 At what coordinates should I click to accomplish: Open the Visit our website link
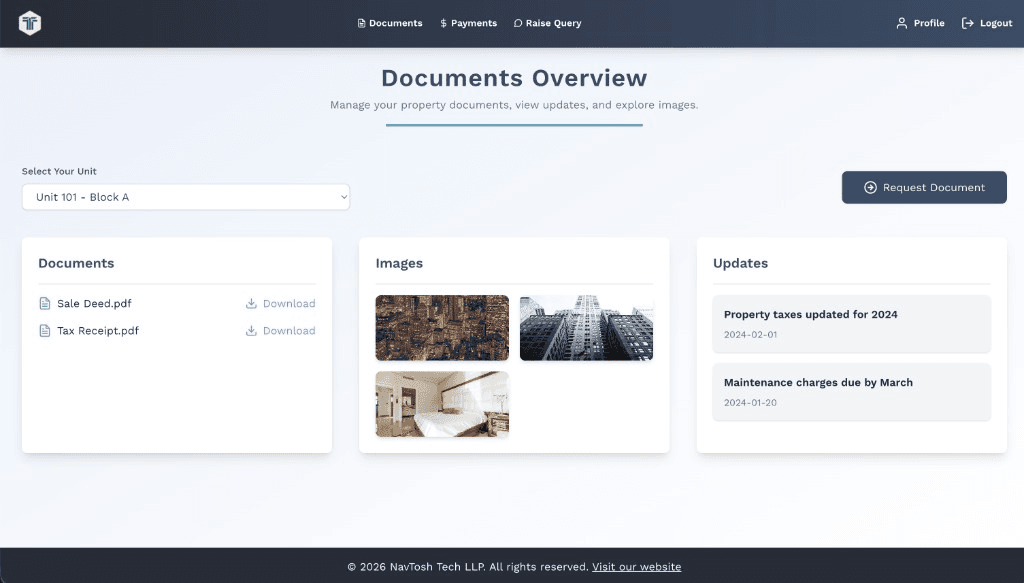point(637,566)
